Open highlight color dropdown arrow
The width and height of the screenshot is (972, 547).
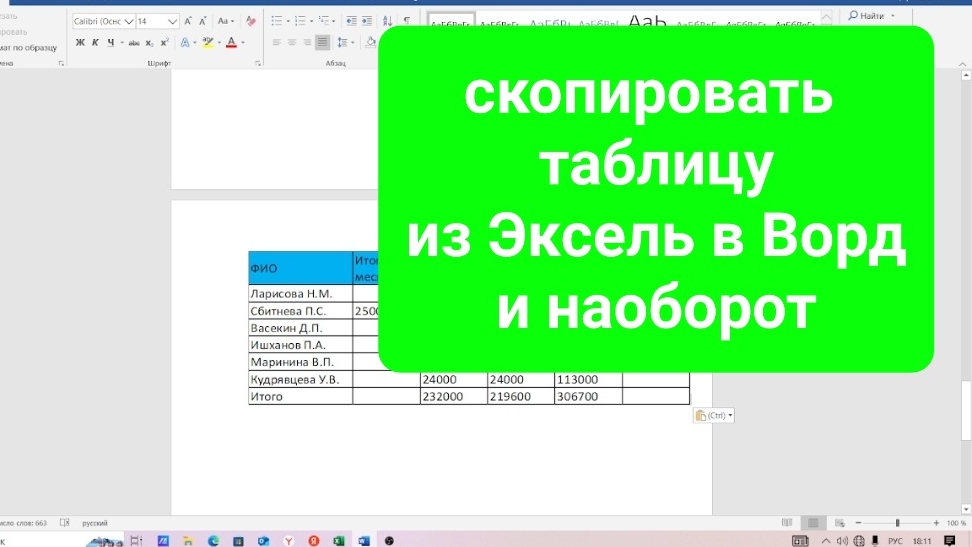click(x=219, y=42)
